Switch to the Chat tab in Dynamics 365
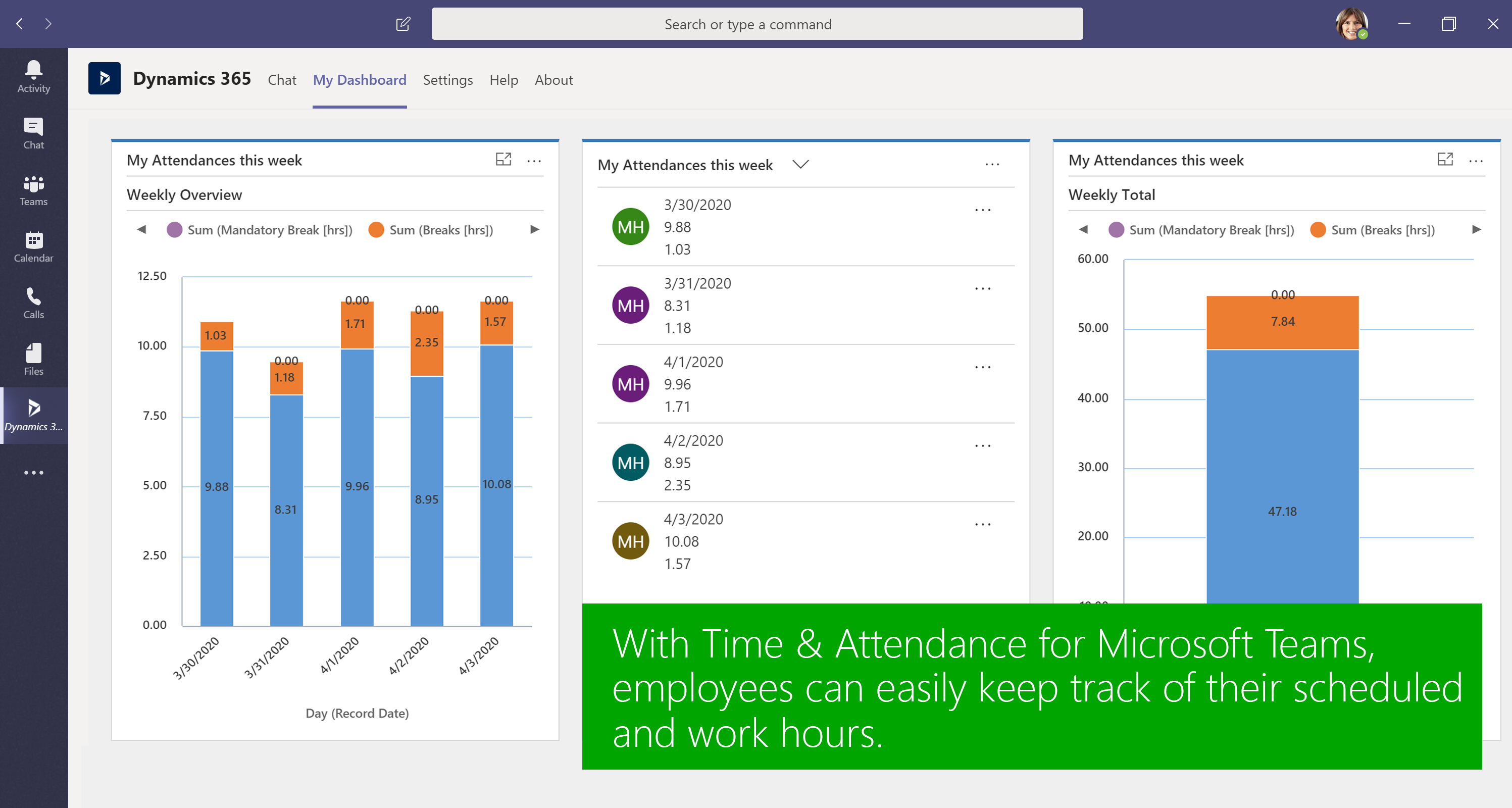 [282, 80]
